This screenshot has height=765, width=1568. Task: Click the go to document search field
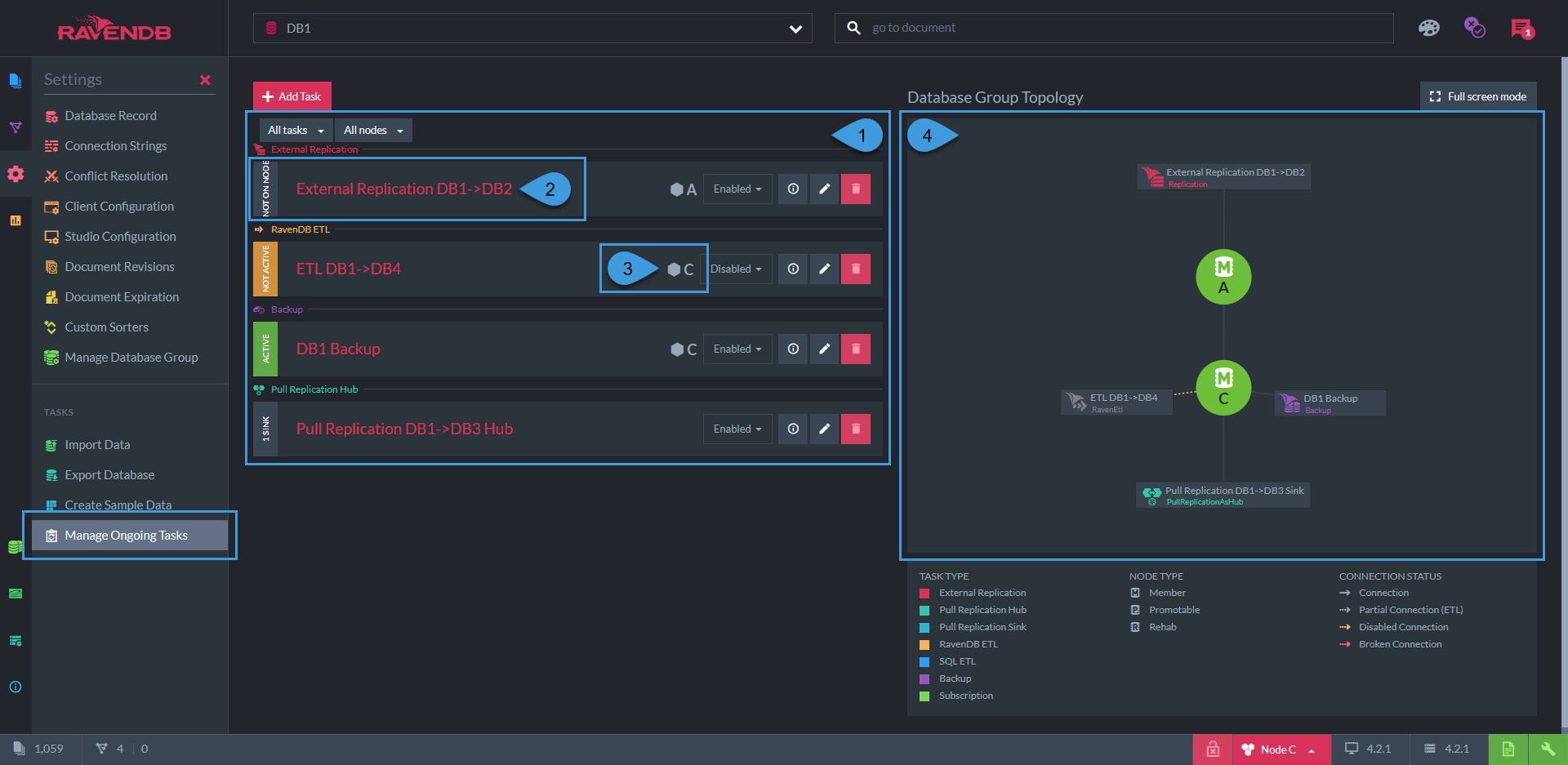(x=1114, y=28)
